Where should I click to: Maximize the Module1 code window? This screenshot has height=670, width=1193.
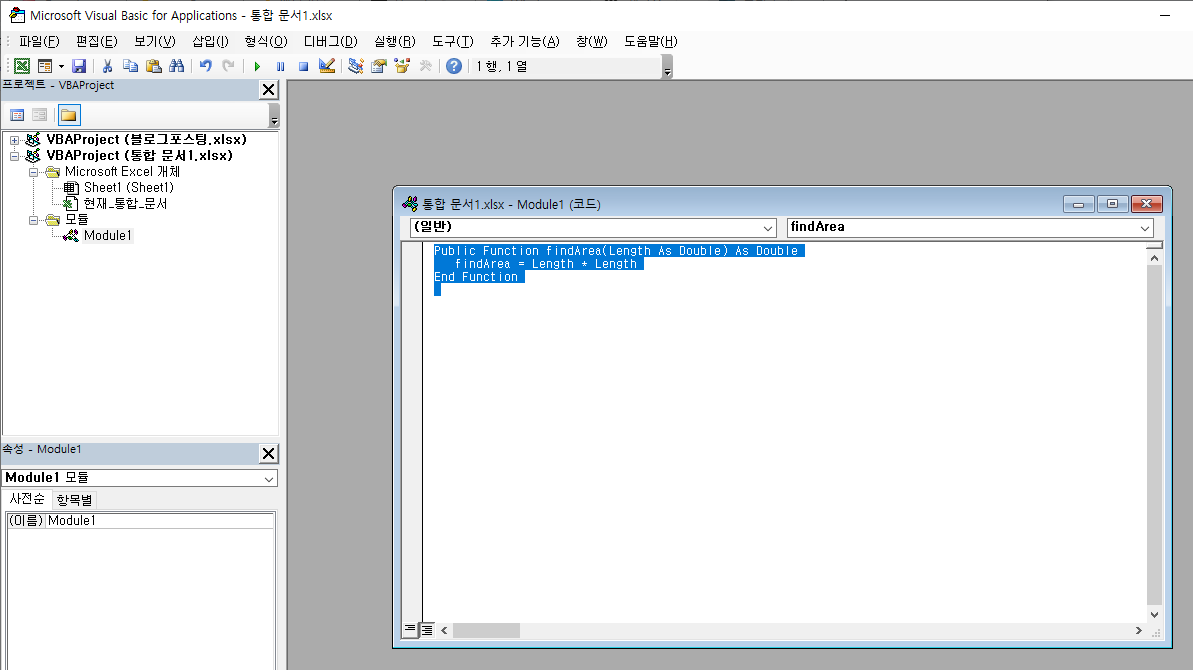pos(1112,204)
